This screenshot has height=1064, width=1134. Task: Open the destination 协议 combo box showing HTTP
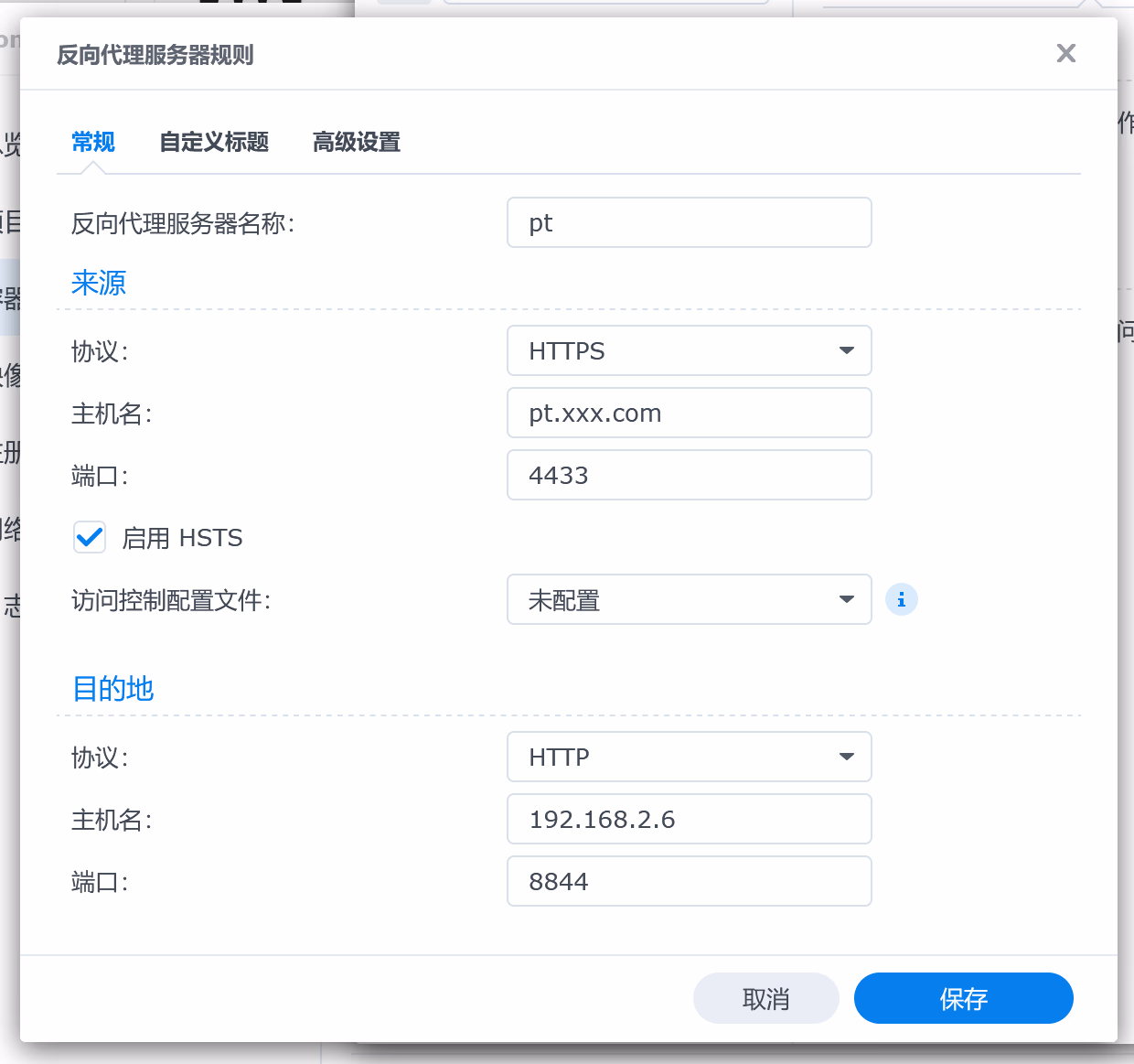point(677,757)
